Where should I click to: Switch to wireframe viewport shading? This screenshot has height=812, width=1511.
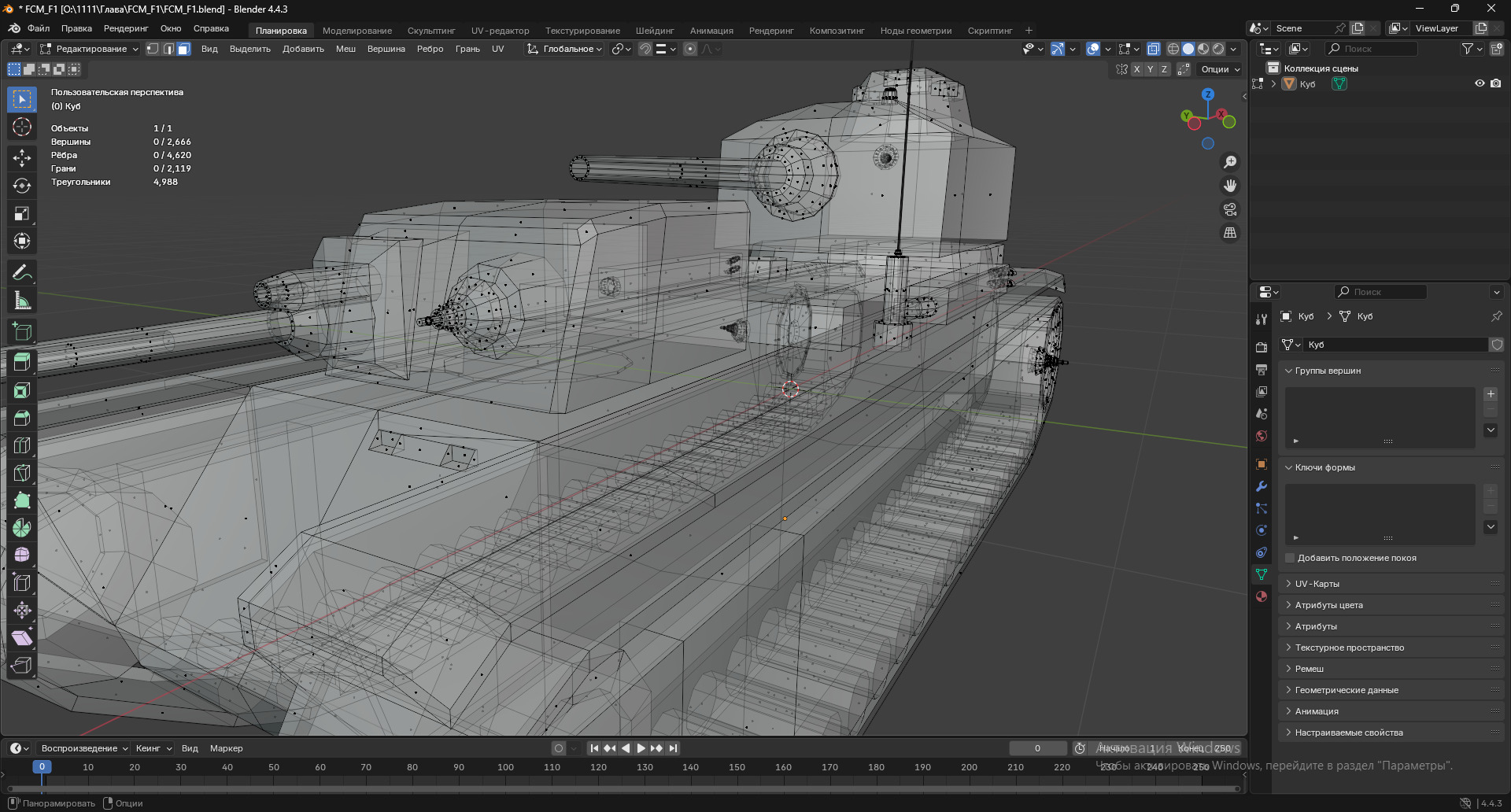[1173, 49]
